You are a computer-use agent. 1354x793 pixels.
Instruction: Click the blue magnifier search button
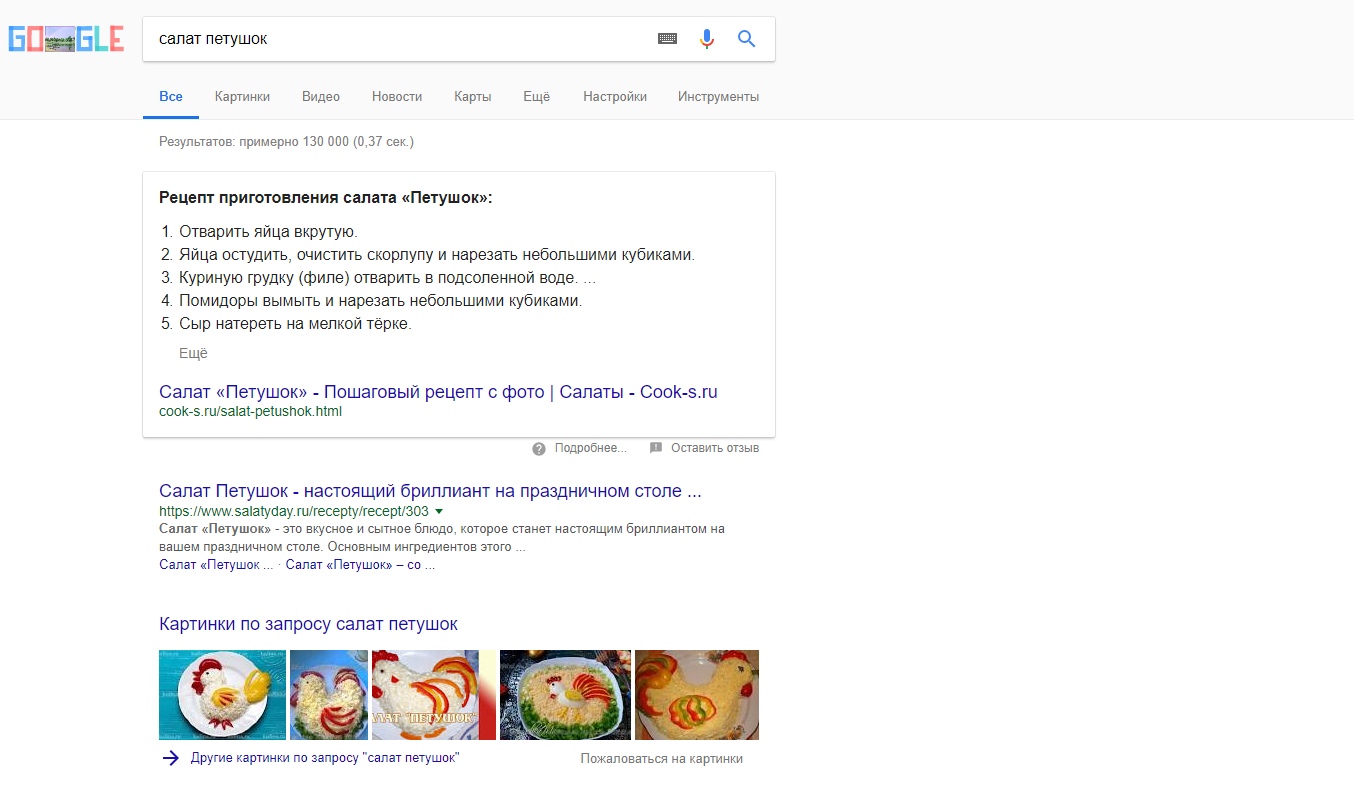pyautogui.click(x=746, y=39)
